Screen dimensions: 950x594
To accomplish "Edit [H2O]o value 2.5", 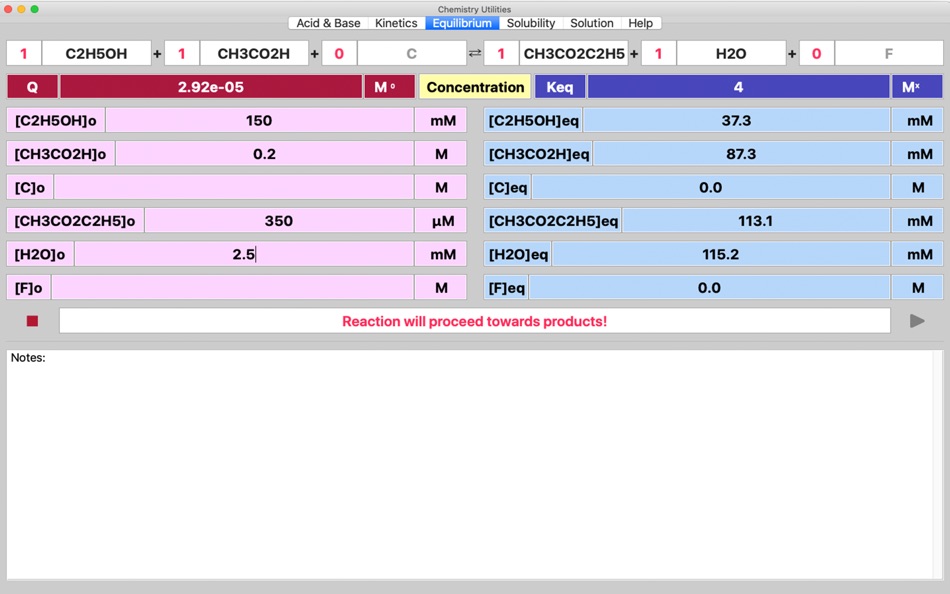I will tap(244, 254).
